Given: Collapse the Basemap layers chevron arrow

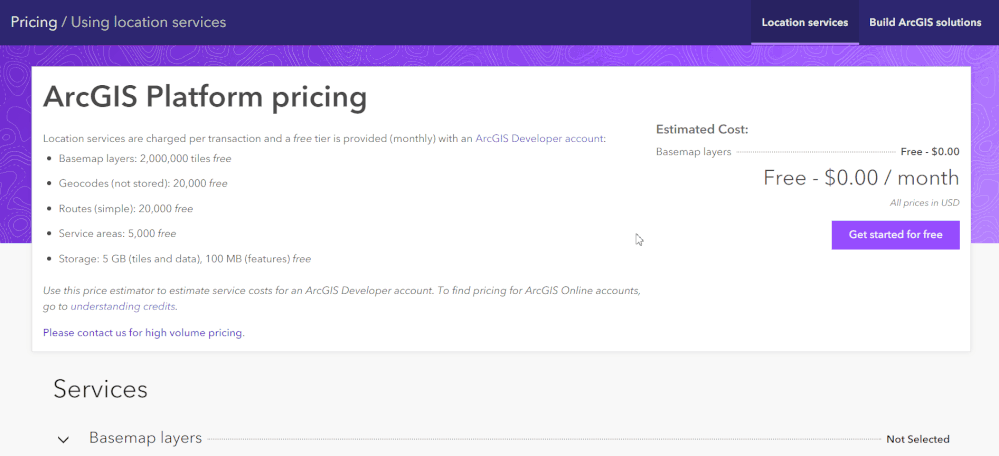Looking at the screenshot, I should [63, 440].
